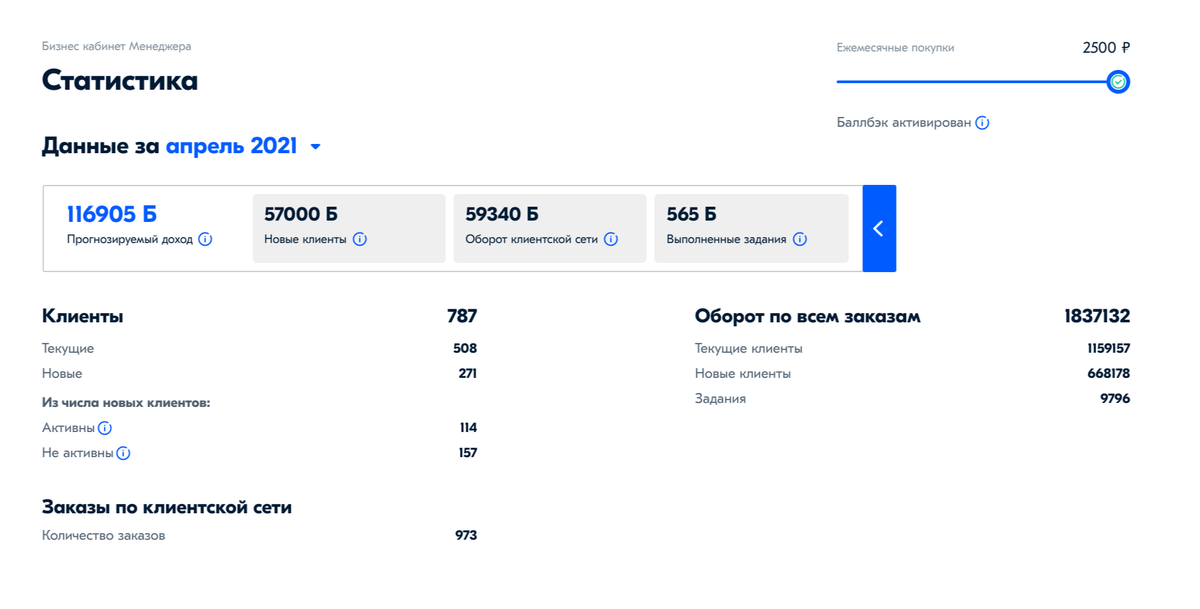
Task: Show info tooltip for Выполненные задания
Action: [800, 239]
